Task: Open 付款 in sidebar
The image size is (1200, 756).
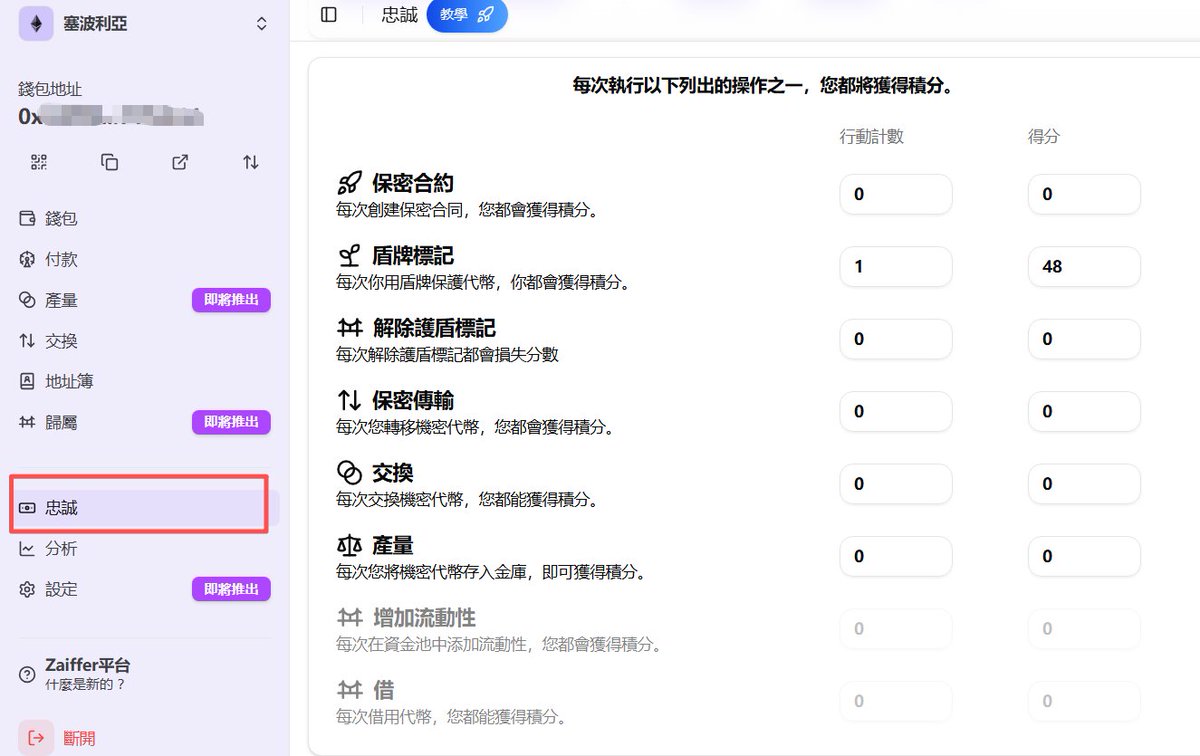Action: coord(145,259)
